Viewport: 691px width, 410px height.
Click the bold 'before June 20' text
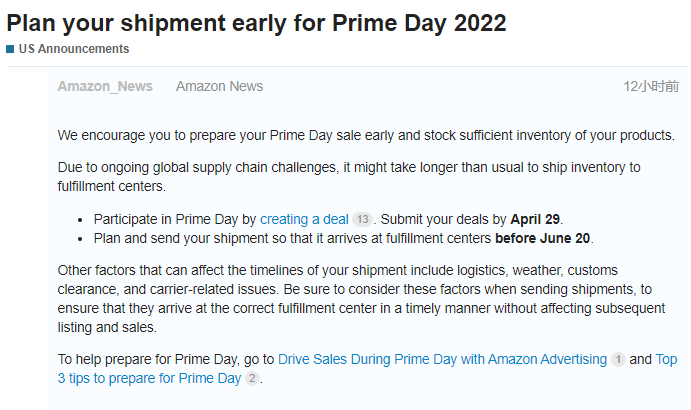tap(542, 238)
